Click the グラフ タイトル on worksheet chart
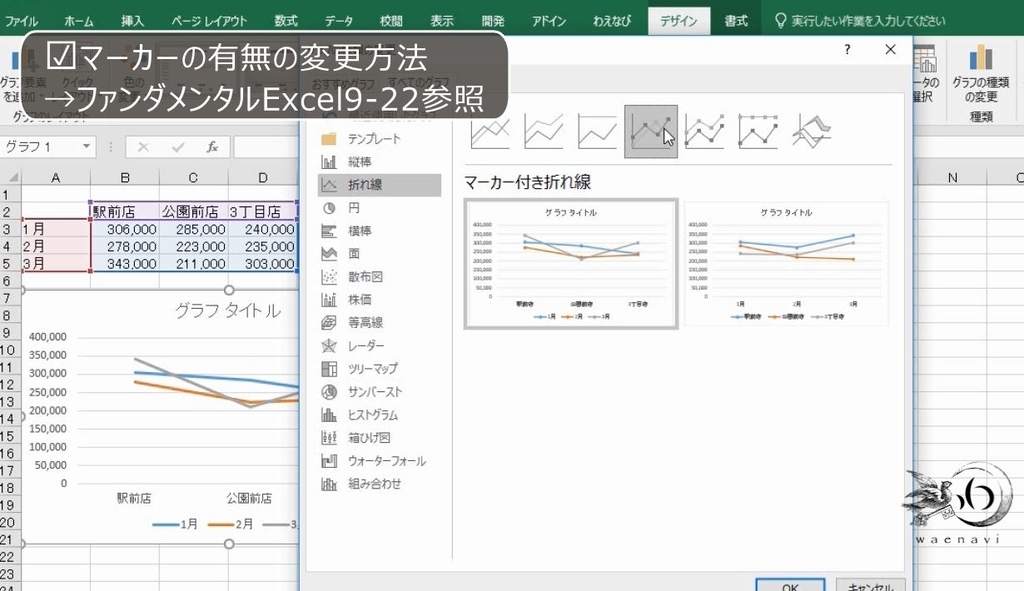The width and height of the screenshot is (1024, 591). click(228, 310)
